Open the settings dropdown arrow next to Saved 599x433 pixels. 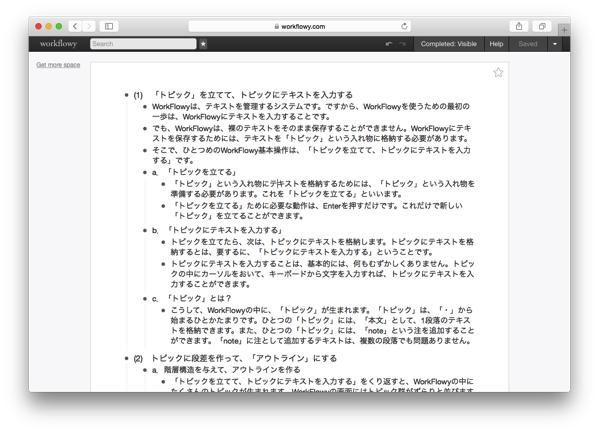point(555,44)
